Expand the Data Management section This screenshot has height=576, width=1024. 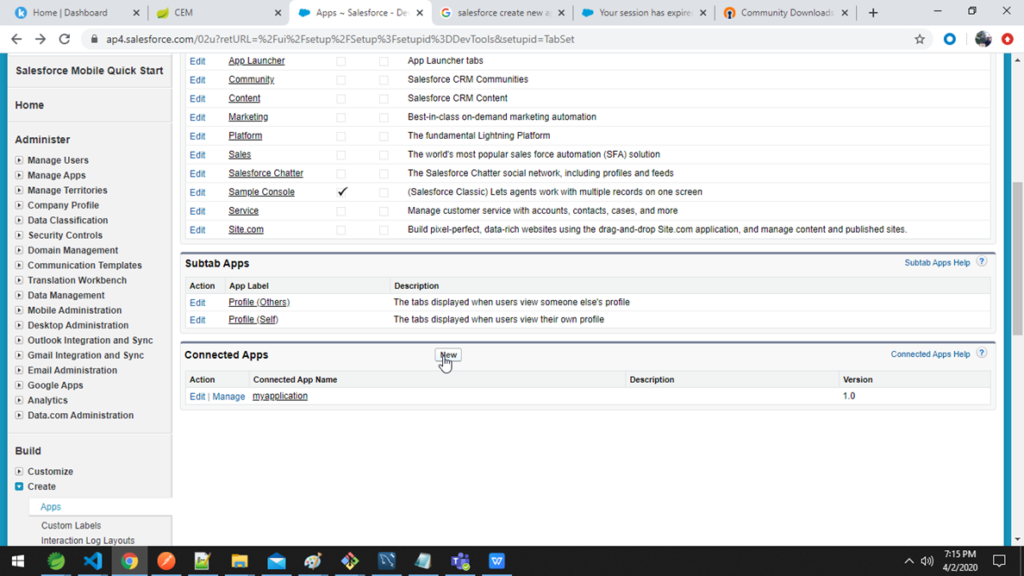19,295
